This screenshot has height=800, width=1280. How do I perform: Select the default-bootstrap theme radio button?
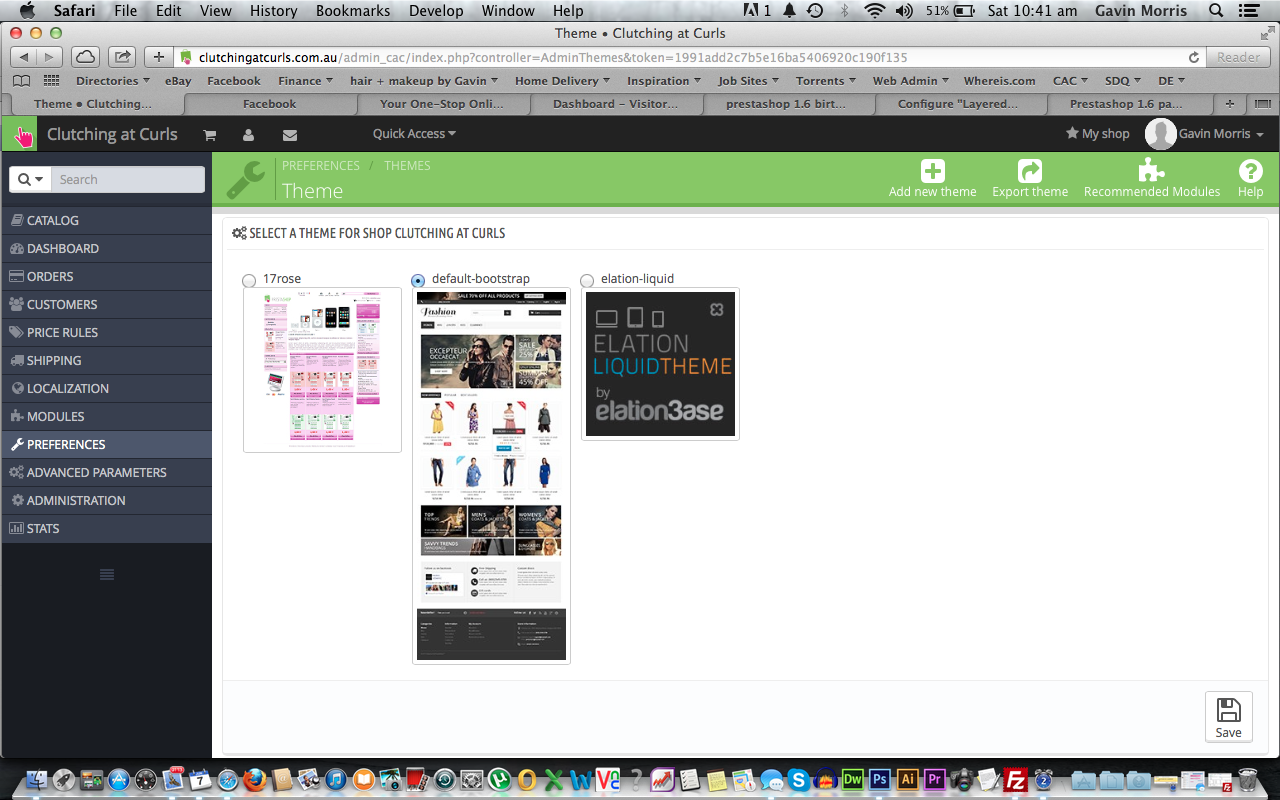click(x=418, y=280)
